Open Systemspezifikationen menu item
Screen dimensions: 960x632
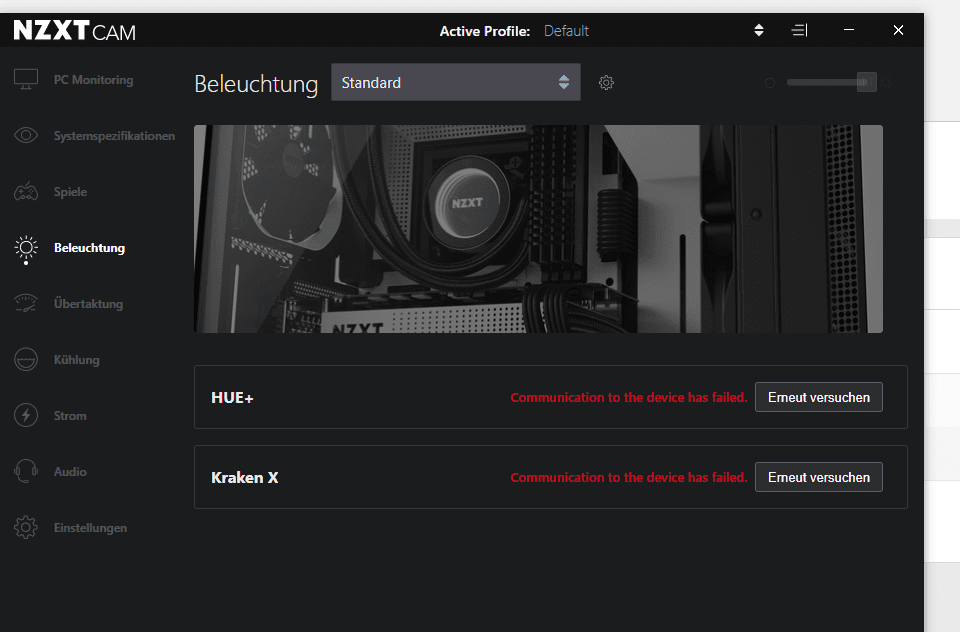[x=114, y=136]
